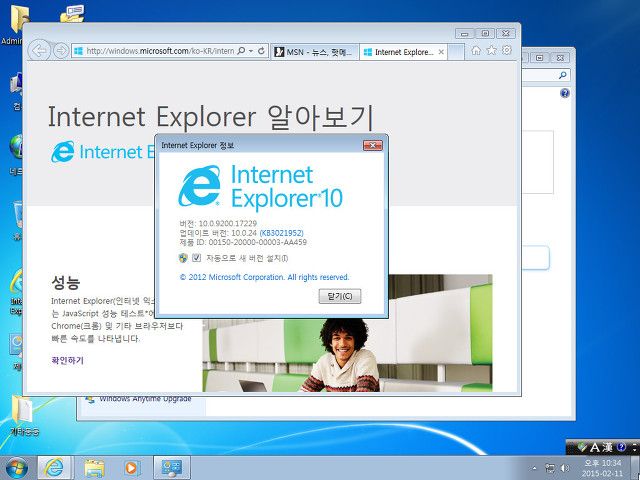Switch to the MSN news tab
Viewport: 640px width, 480px height.
314,52
